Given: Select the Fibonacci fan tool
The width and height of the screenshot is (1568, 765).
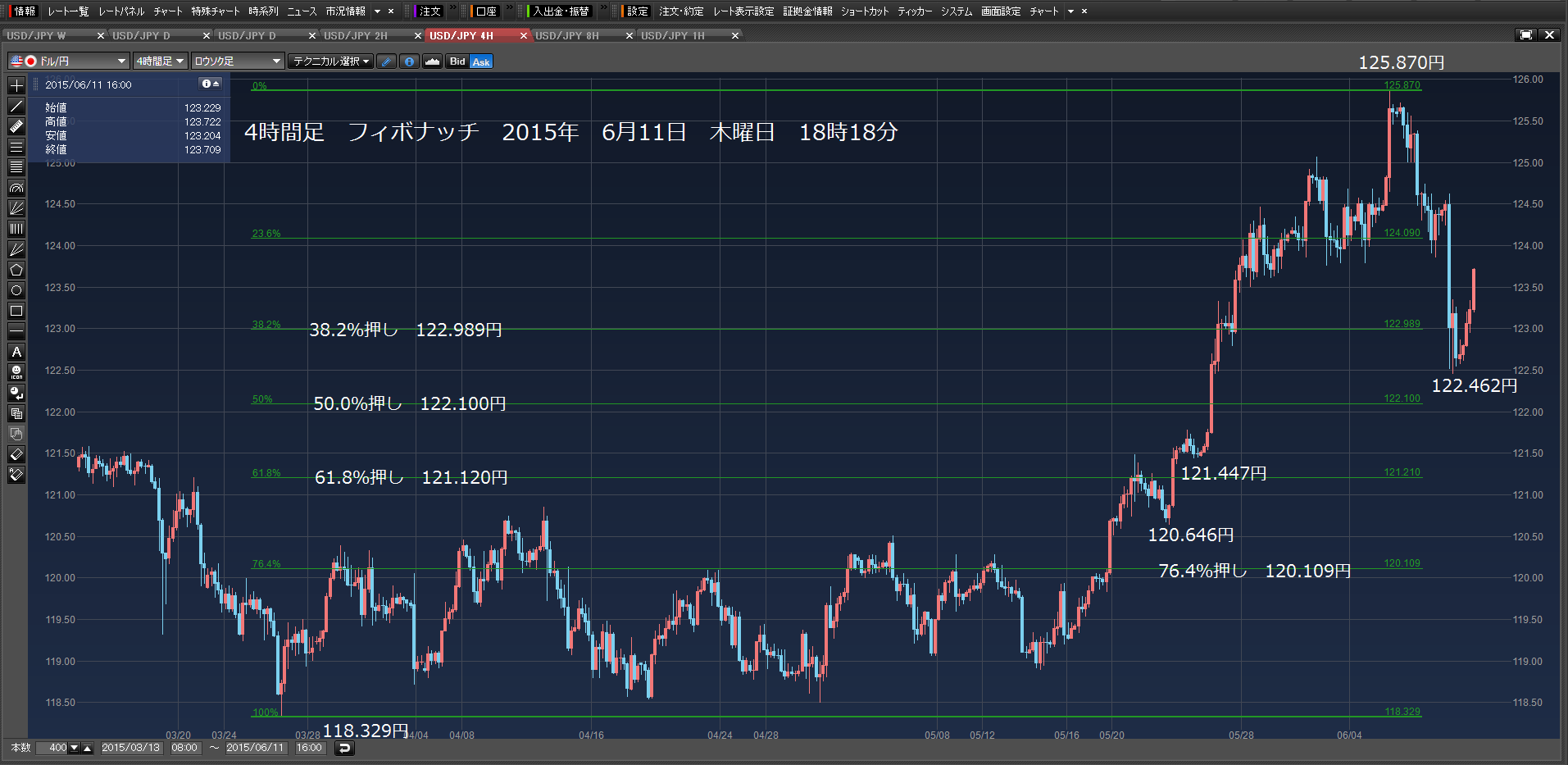Looking at the screenshot, I should click(16, 208).
